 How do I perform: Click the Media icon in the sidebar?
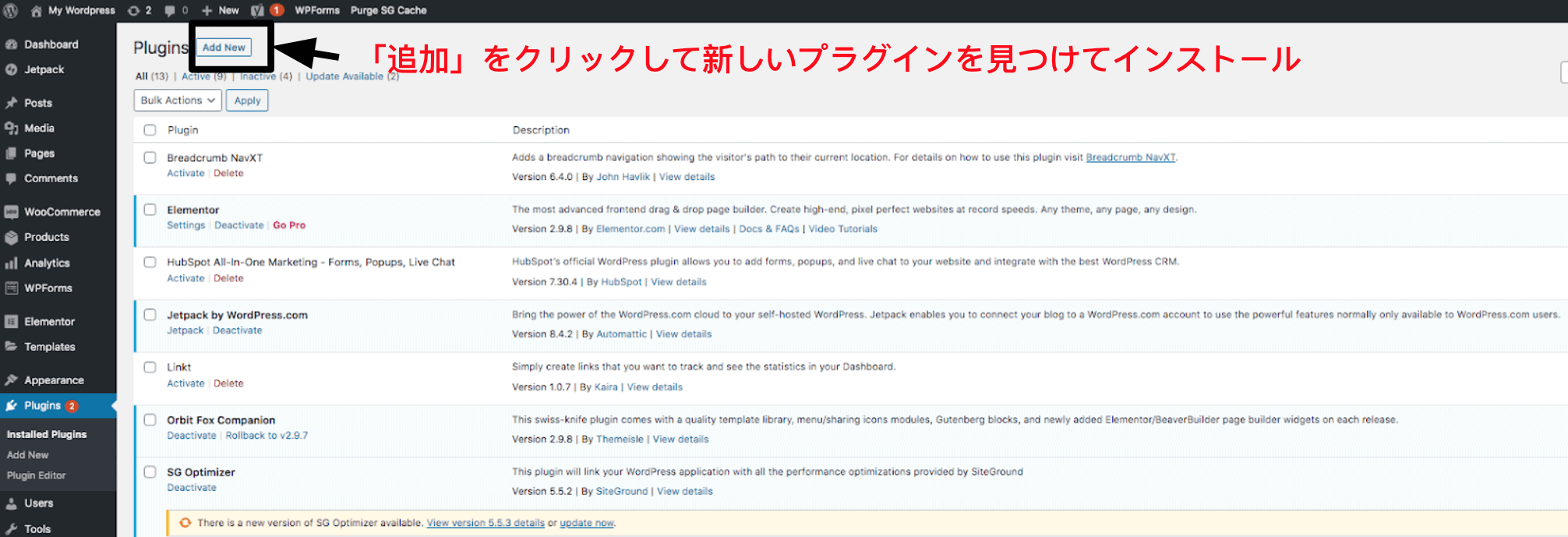(11, 128)
